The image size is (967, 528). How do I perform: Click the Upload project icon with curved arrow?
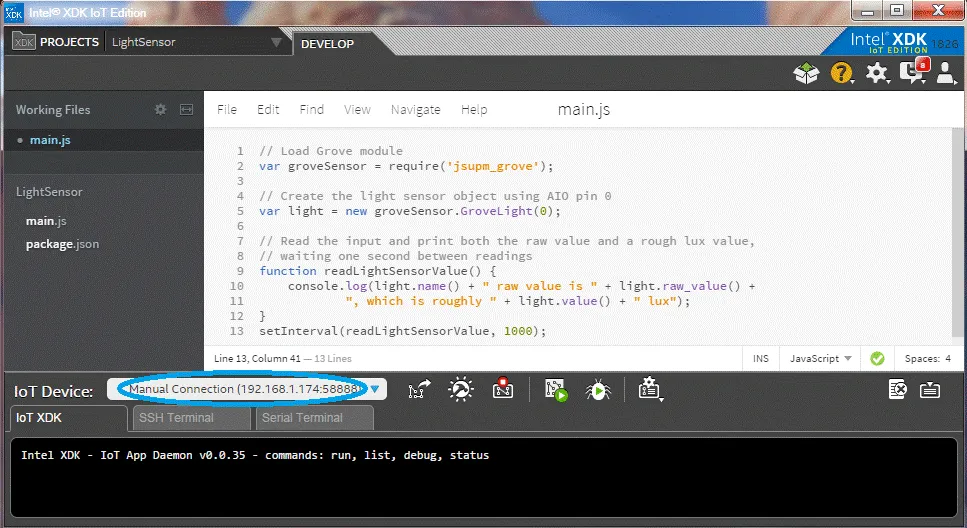click(x=420, y=390)
